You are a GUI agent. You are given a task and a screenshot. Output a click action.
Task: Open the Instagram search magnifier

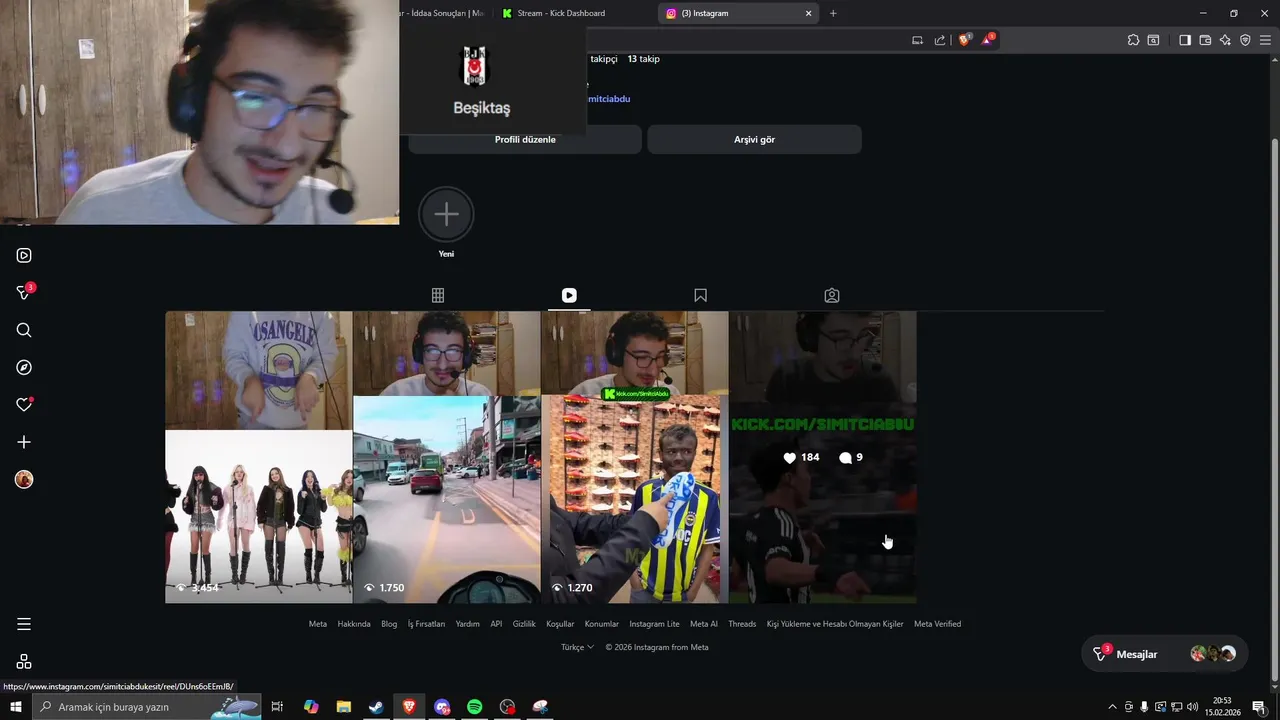24,330
